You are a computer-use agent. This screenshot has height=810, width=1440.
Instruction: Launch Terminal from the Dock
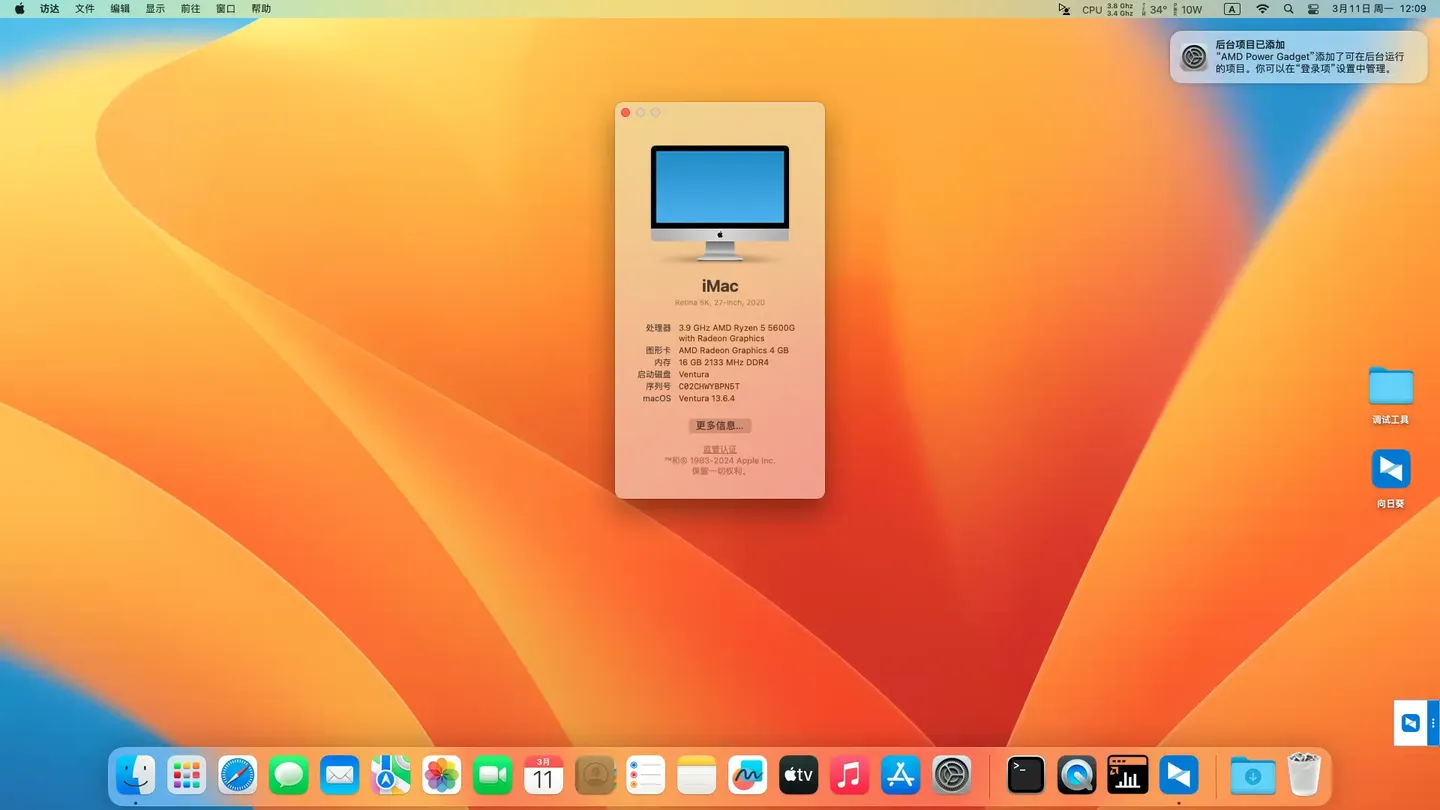point(1025,775)
